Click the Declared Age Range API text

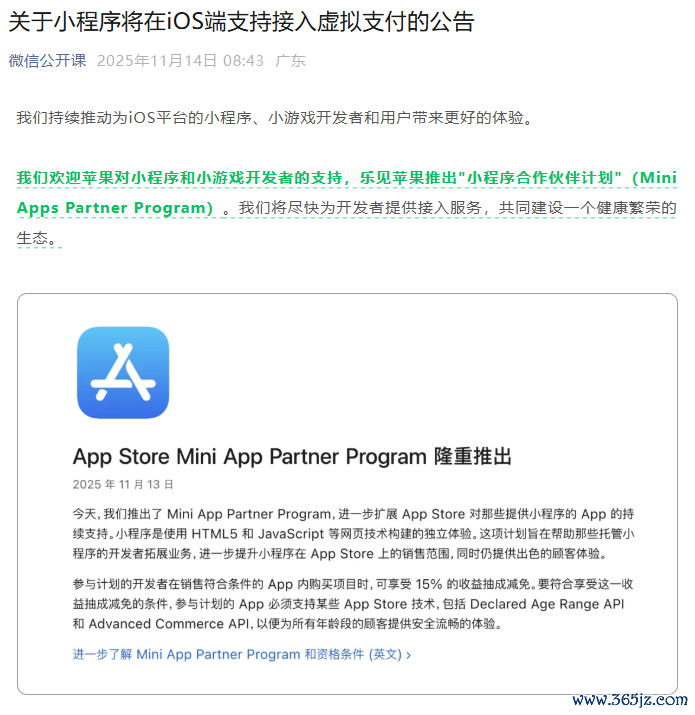[547, 604]
